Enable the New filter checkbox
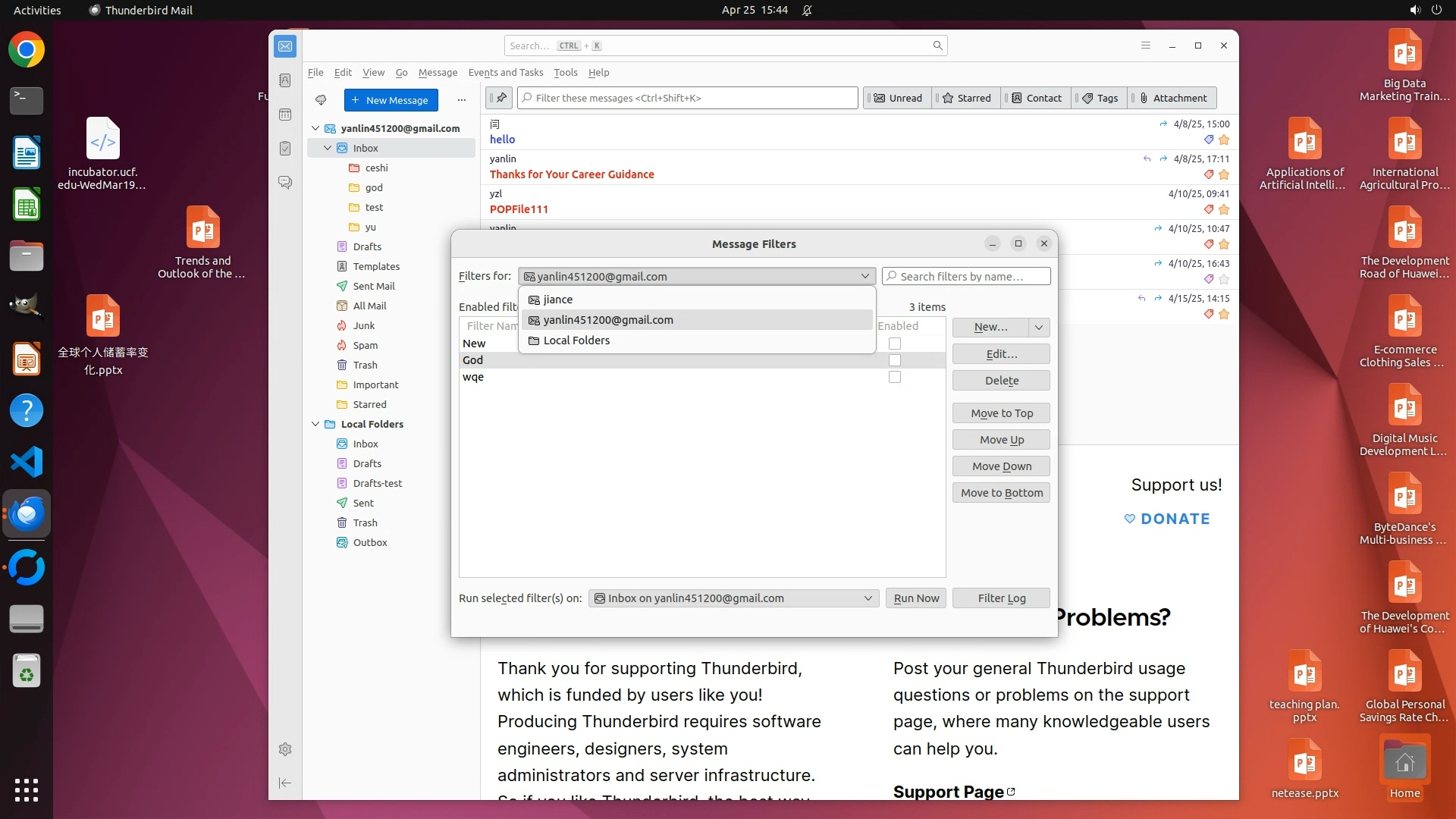This screenshot has width=1456, height=819. click(895, 344)
